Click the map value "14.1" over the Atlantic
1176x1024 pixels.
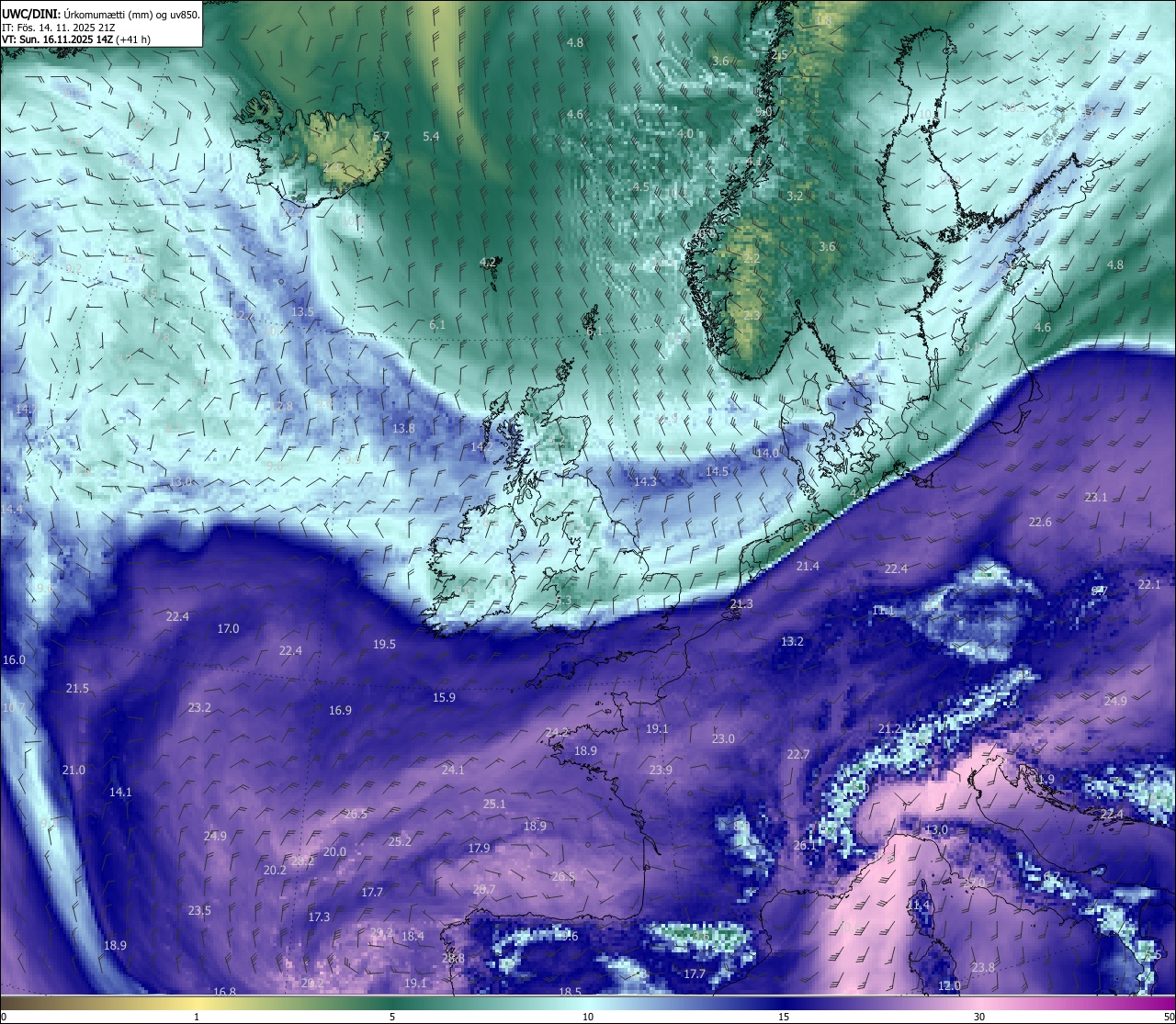point(120,792)
